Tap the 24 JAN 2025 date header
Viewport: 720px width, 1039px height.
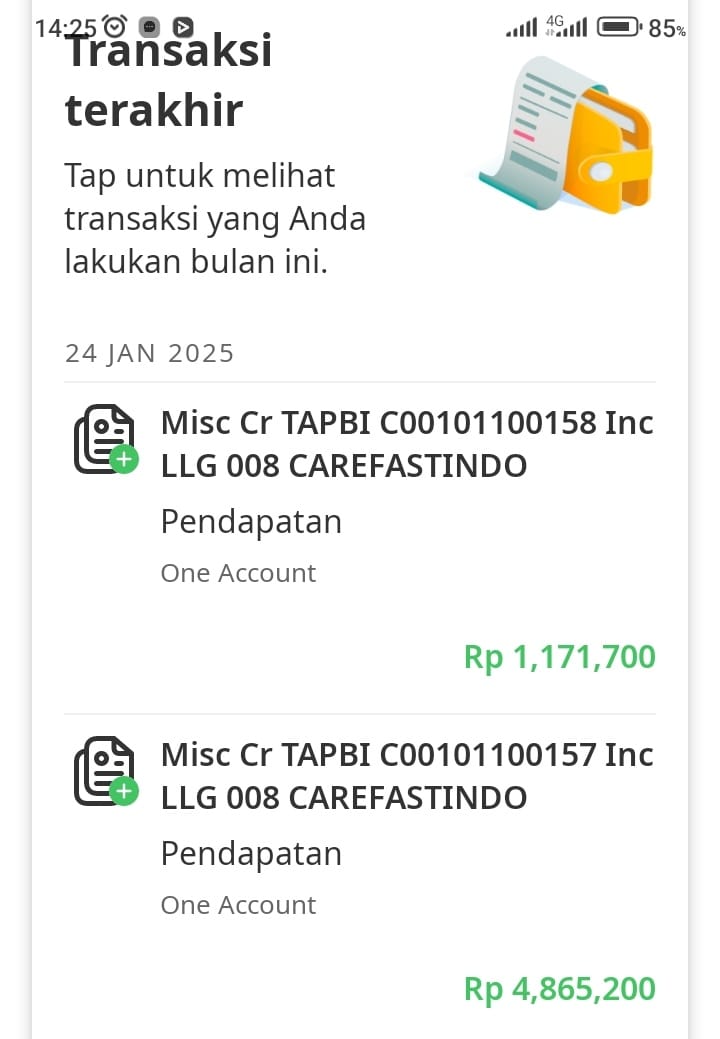pyautogui.click(x=149, y=353)
